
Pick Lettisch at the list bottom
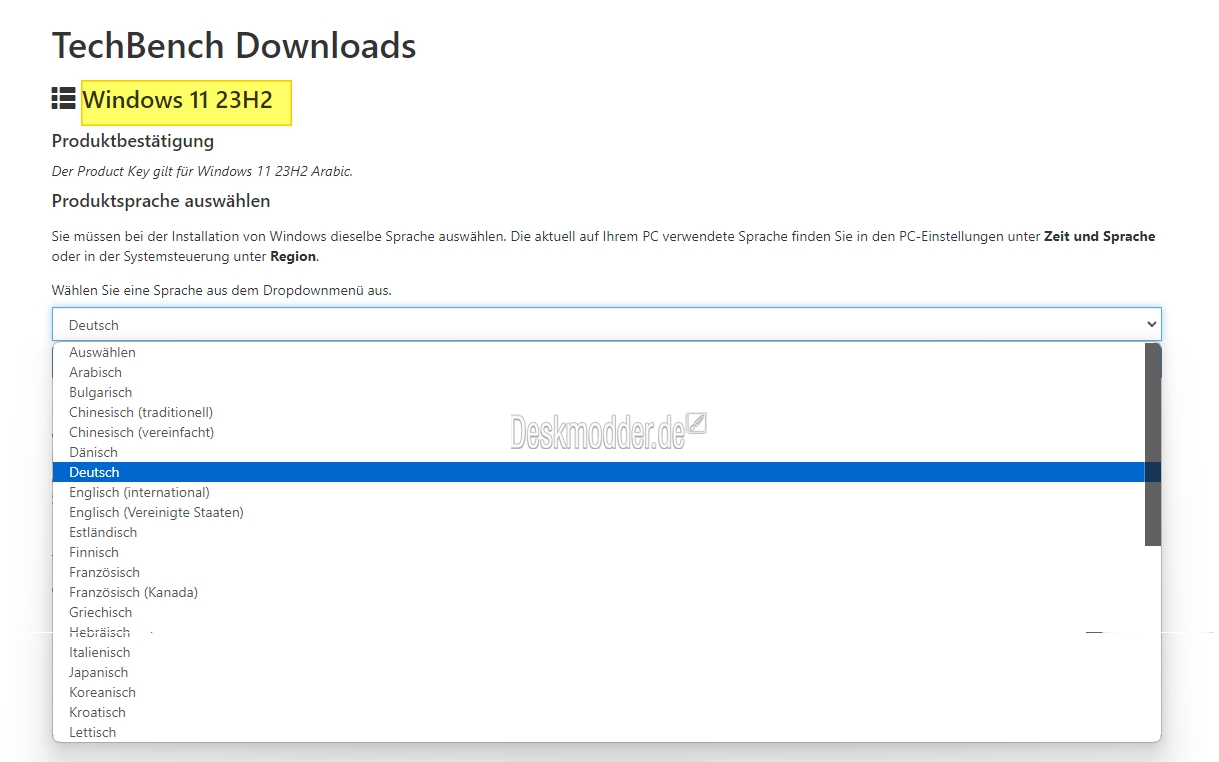[598, 732]
